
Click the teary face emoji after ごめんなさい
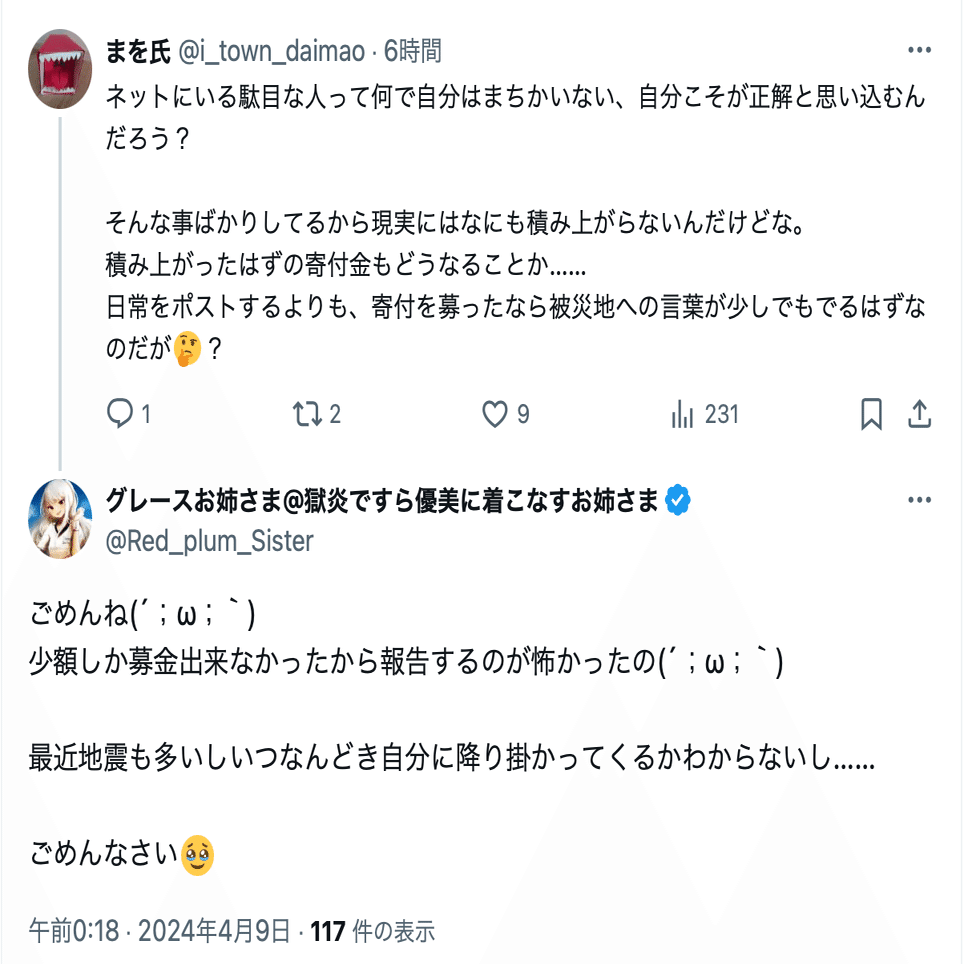tap(198, 854)
